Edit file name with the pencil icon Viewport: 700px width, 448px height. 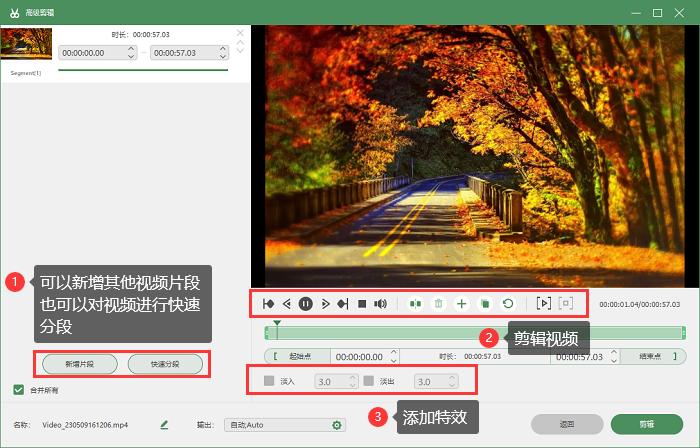point(164,425)
